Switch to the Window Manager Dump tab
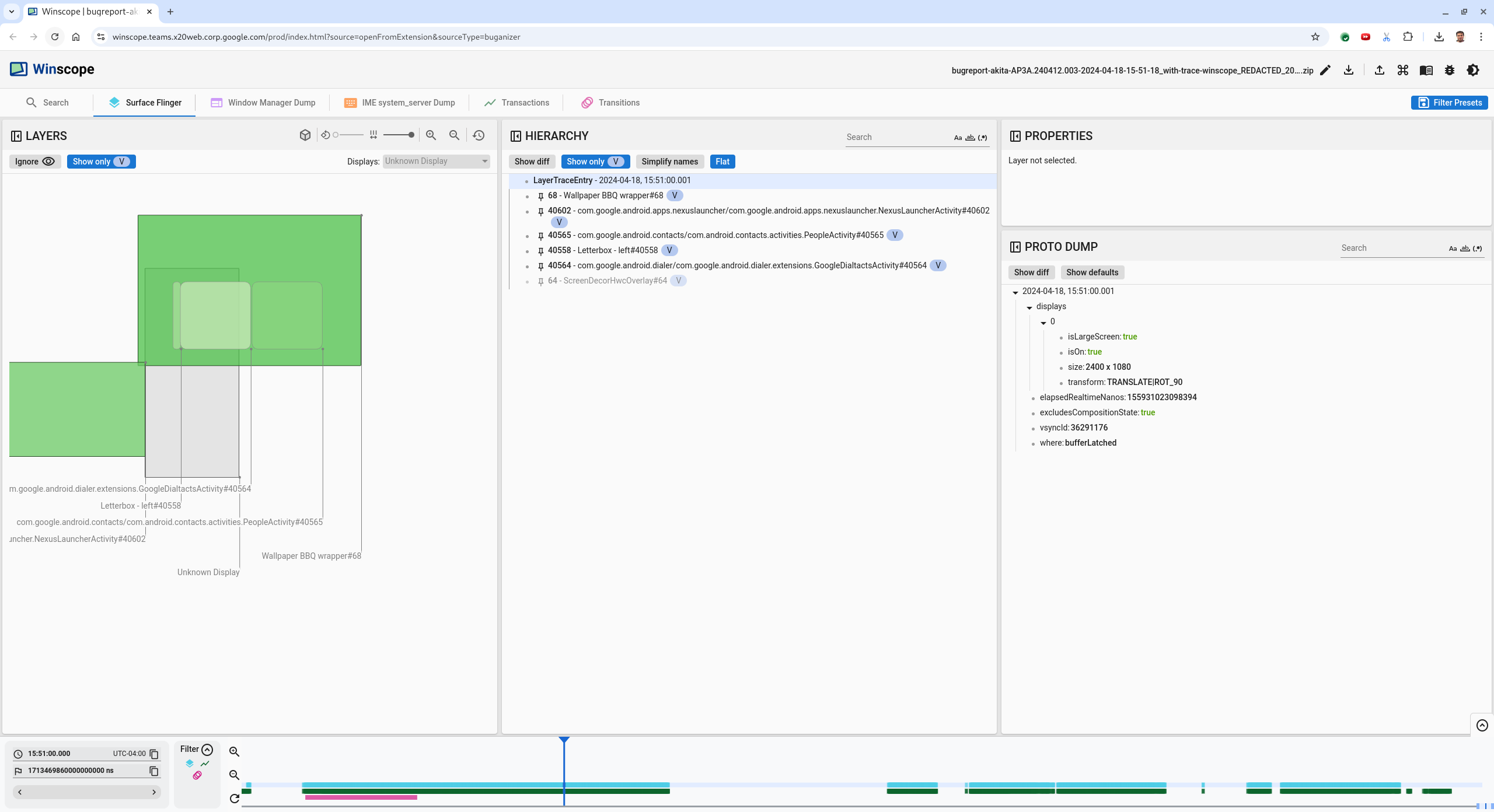1494x812 pixels. [263, 103]
